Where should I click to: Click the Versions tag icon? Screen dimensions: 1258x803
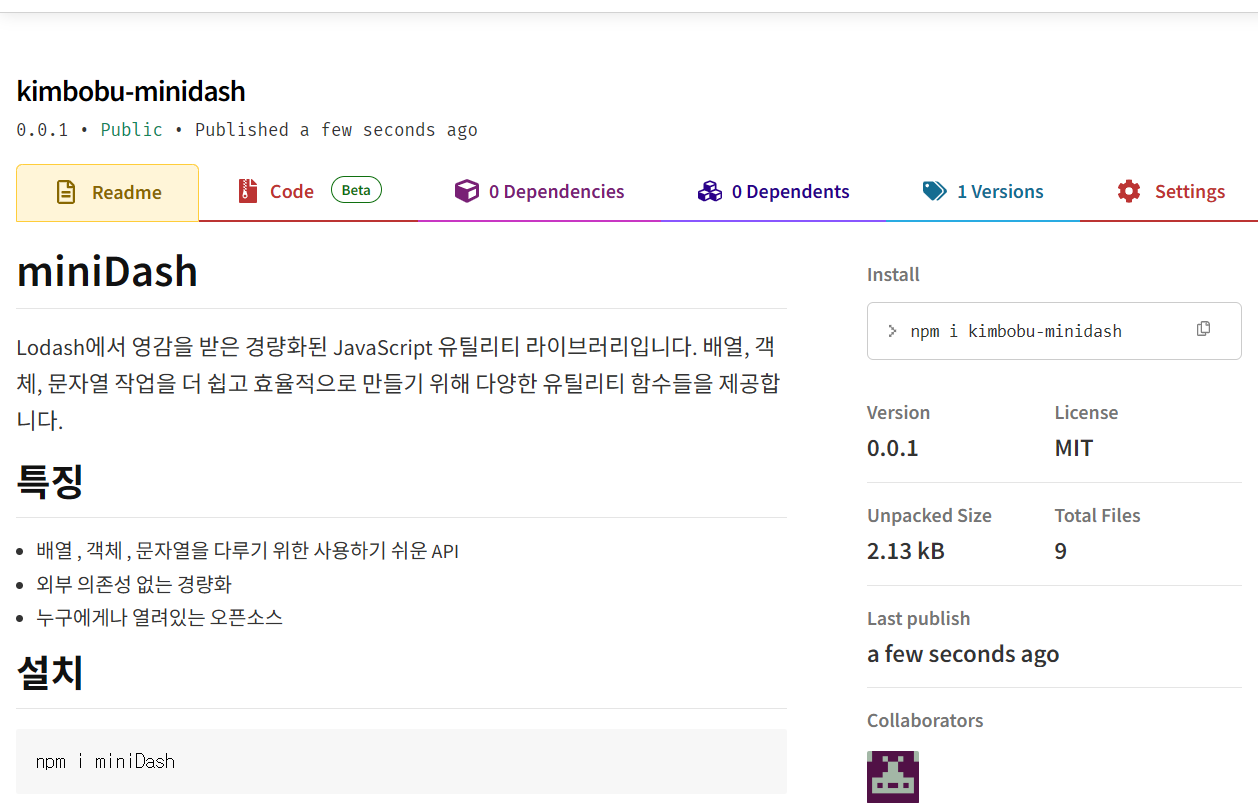click(x=935, y=191)
